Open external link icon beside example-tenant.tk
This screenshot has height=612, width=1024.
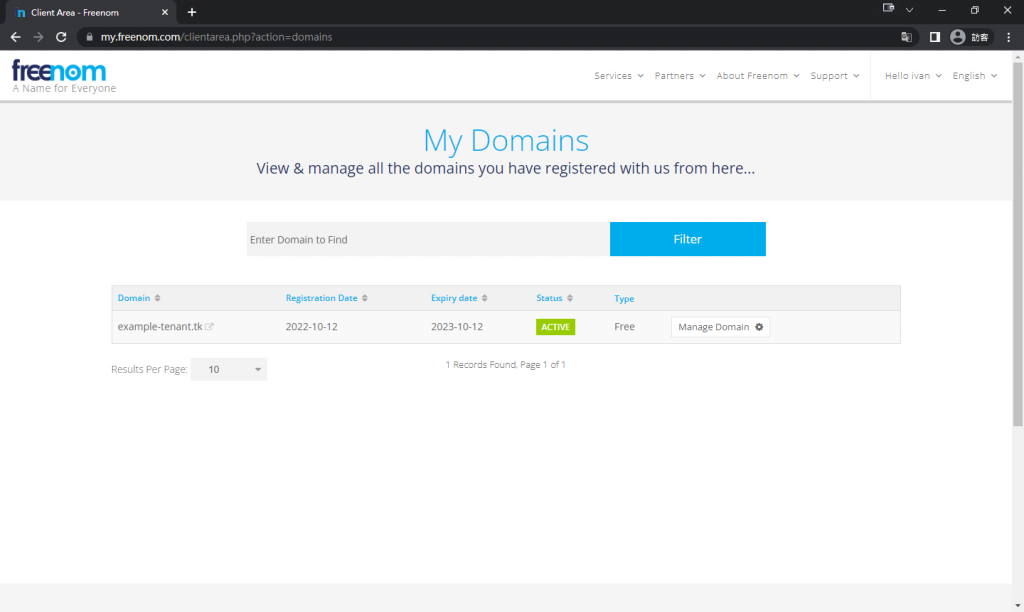(210, 327)
